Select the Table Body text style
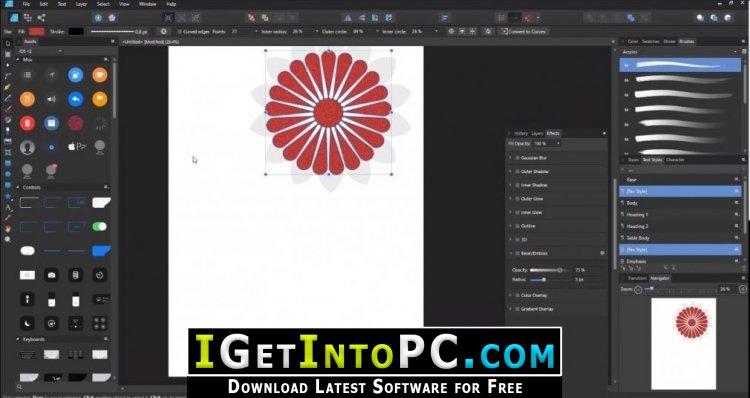The image size is (750, 398). (680, 238)
